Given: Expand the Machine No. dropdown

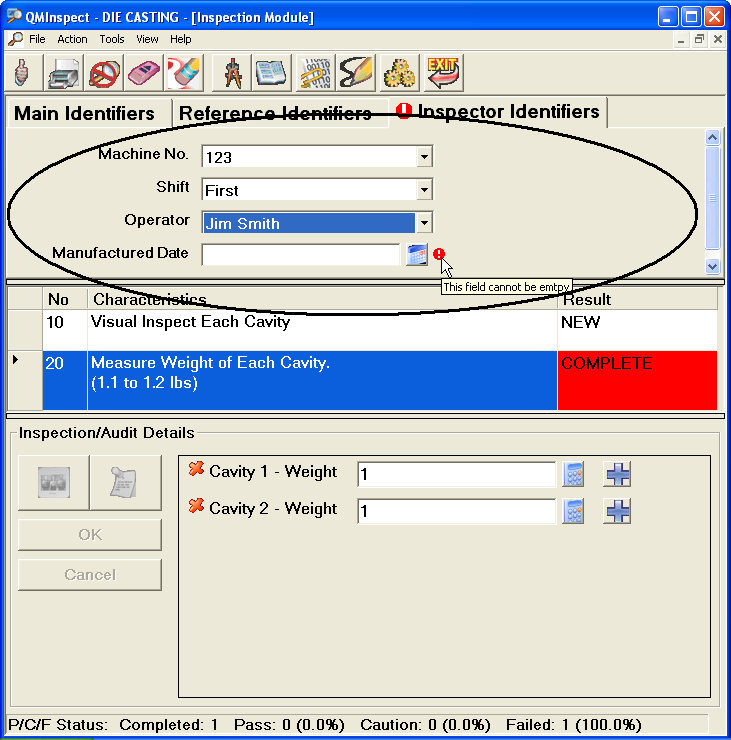Looking at the screenshot, I should click(424, 157).
